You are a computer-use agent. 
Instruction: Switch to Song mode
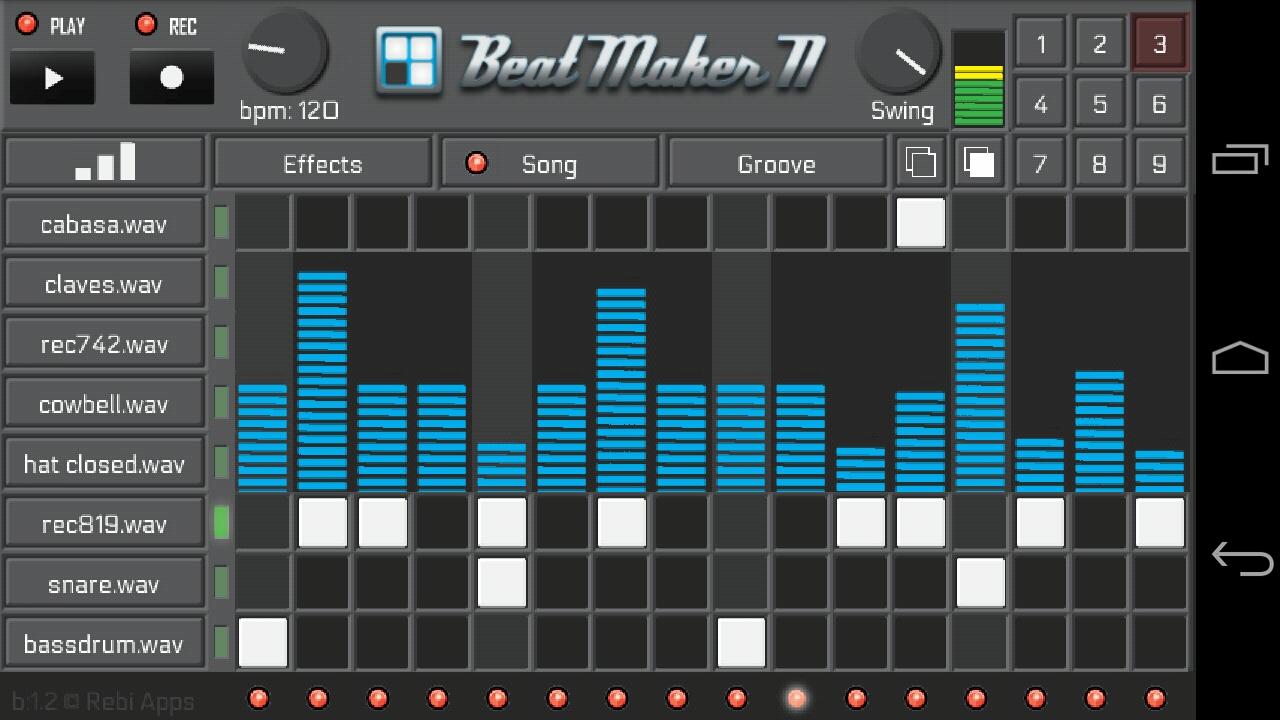click(x=548, y=164)
